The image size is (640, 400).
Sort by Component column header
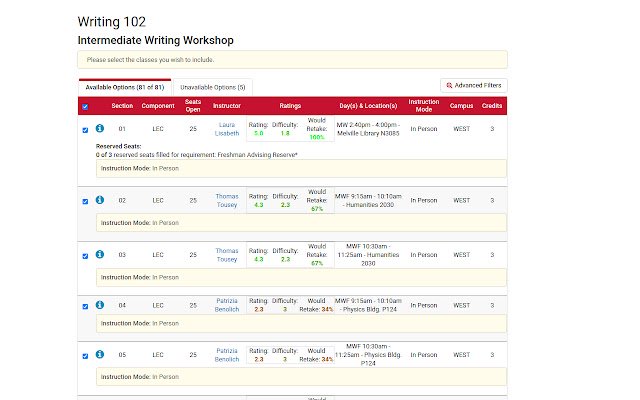[x=158, y=106]
